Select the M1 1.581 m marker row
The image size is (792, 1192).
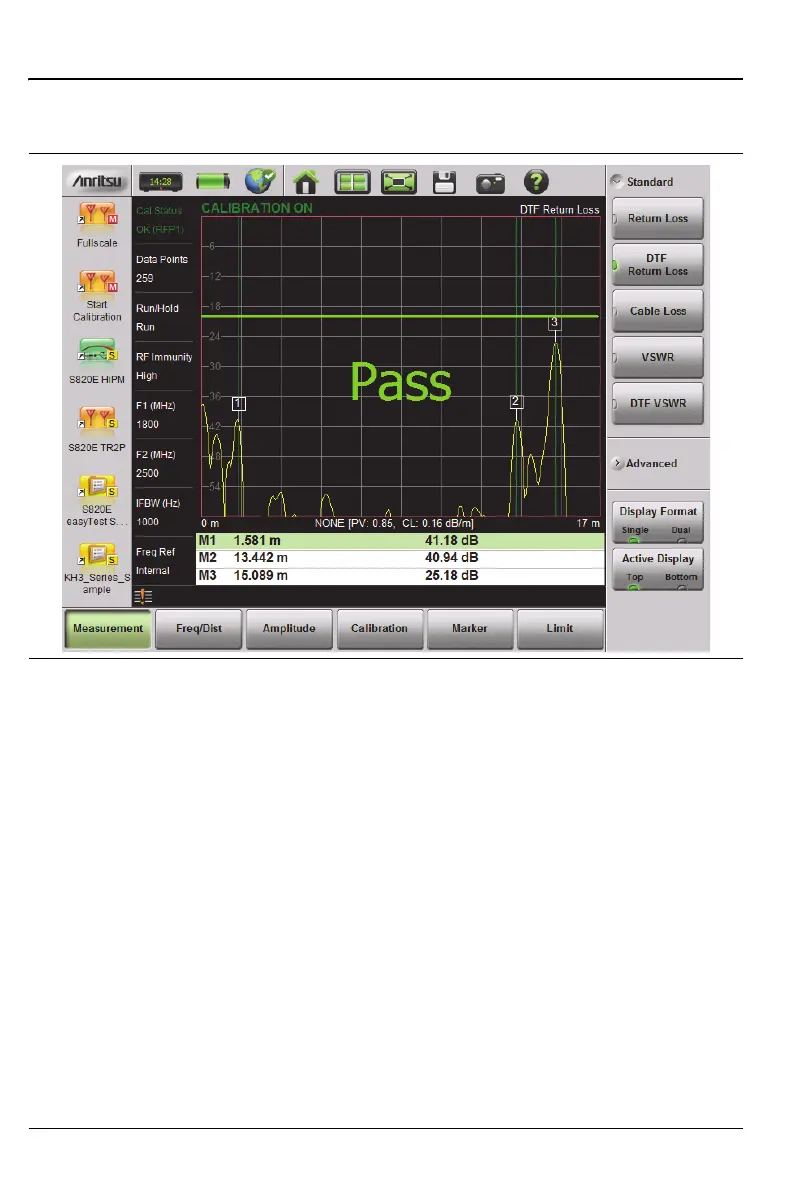coord(401,541)
